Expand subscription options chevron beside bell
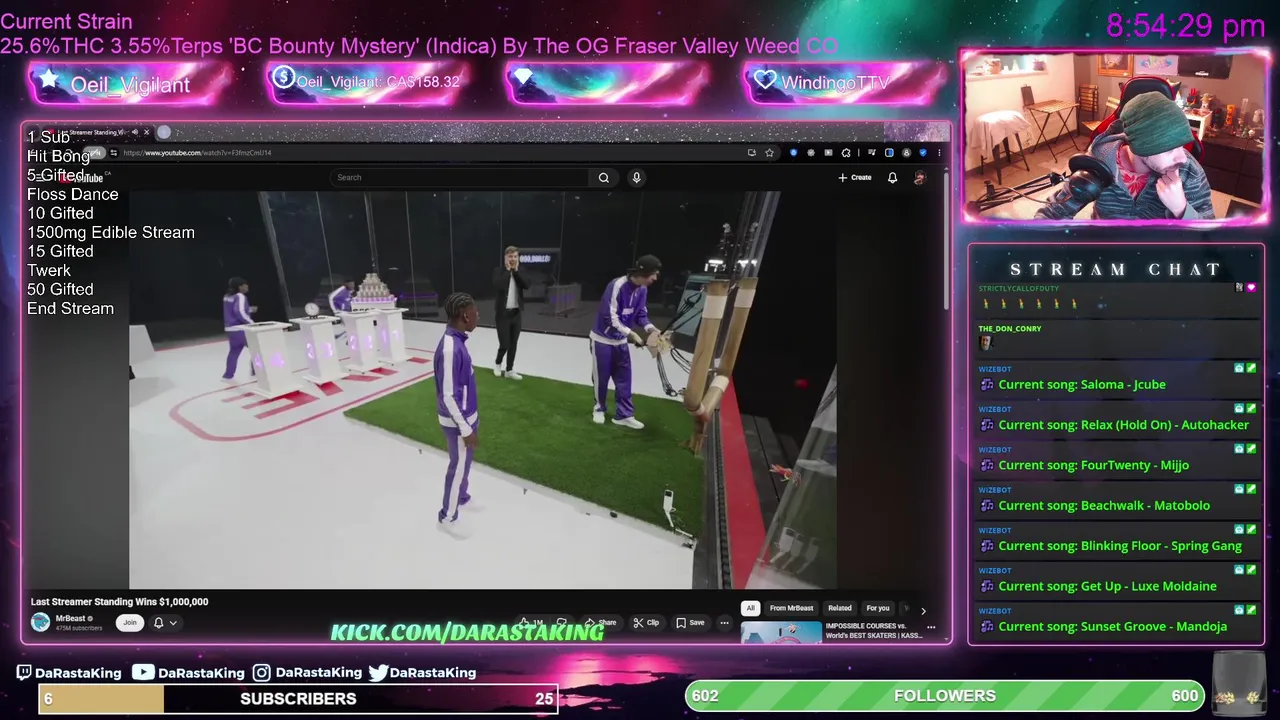 (173, 623)
